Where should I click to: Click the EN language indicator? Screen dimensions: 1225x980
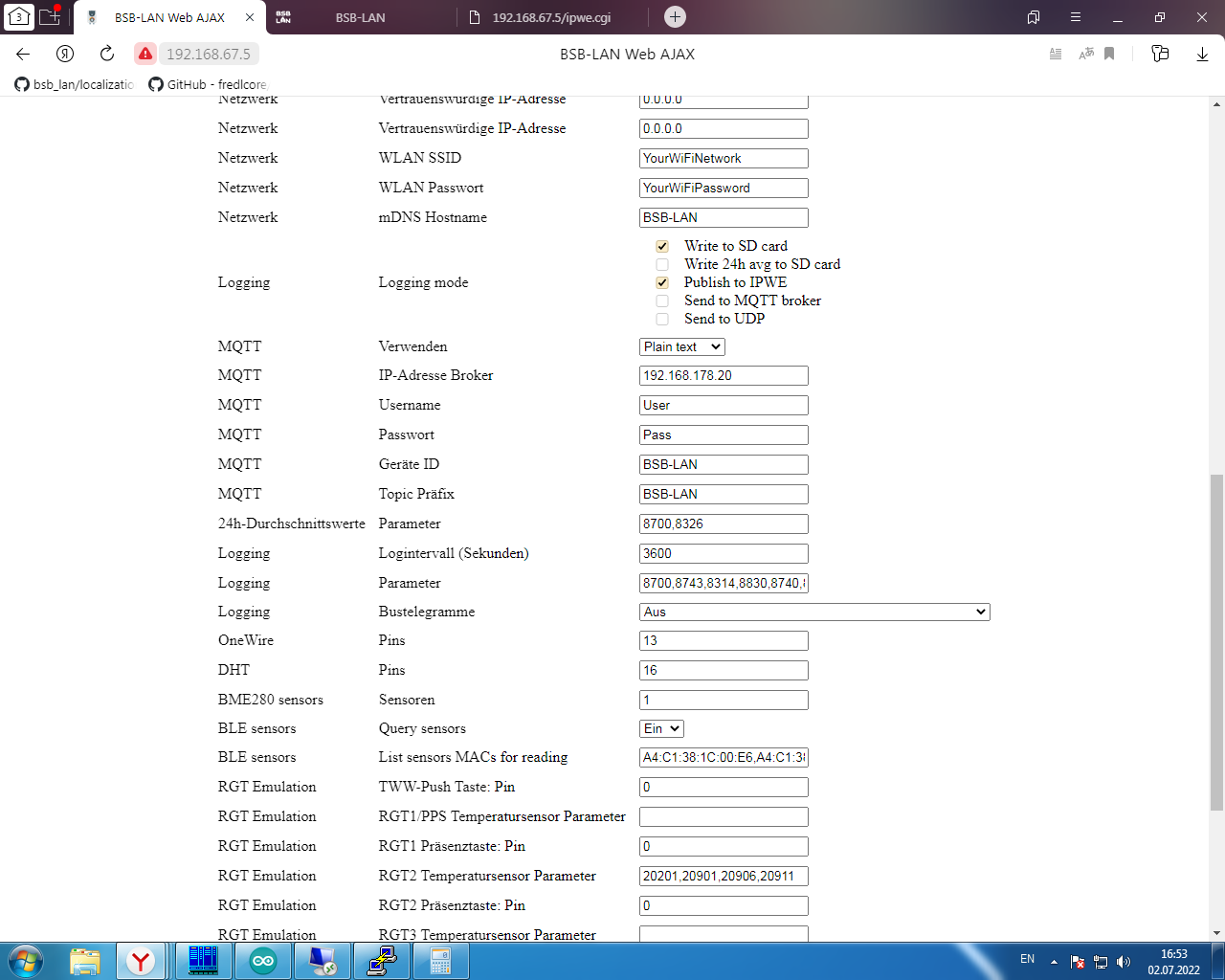(1027, 959)
